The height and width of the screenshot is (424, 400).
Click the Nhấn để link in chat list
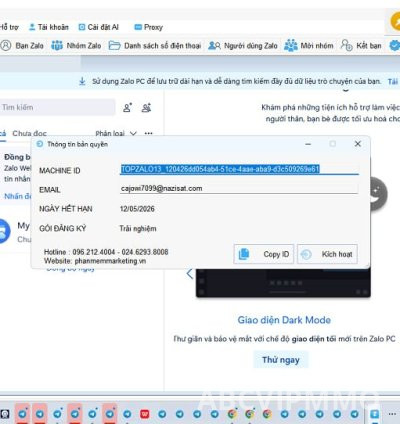17,196
